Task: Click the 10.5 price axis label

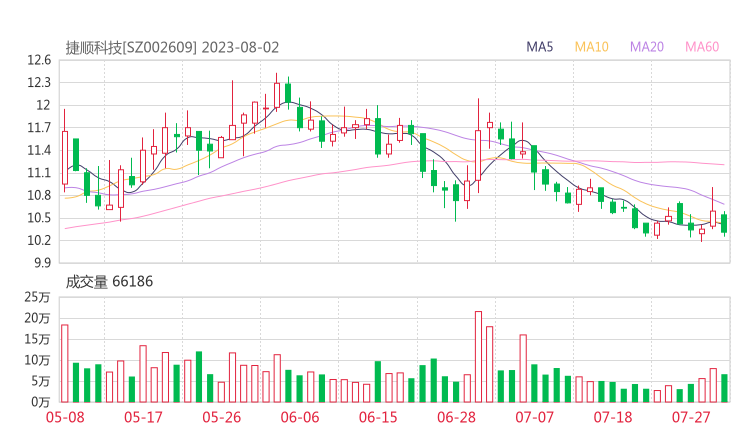Action: point(39,218)
